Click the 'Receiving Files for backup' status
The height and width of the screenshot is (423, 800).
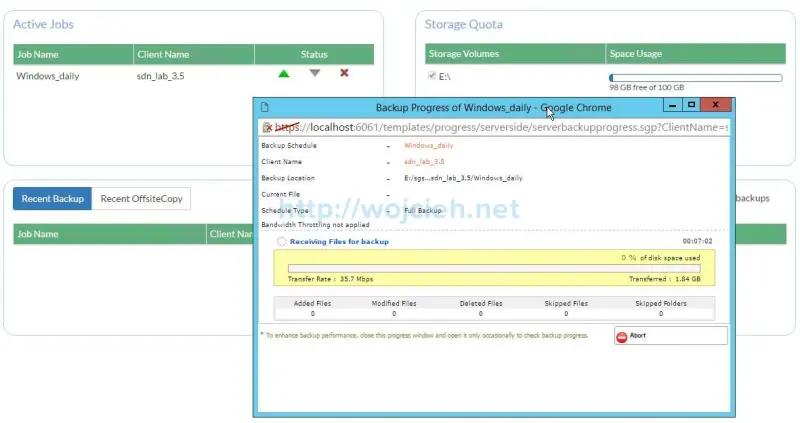tap(339, 241)
